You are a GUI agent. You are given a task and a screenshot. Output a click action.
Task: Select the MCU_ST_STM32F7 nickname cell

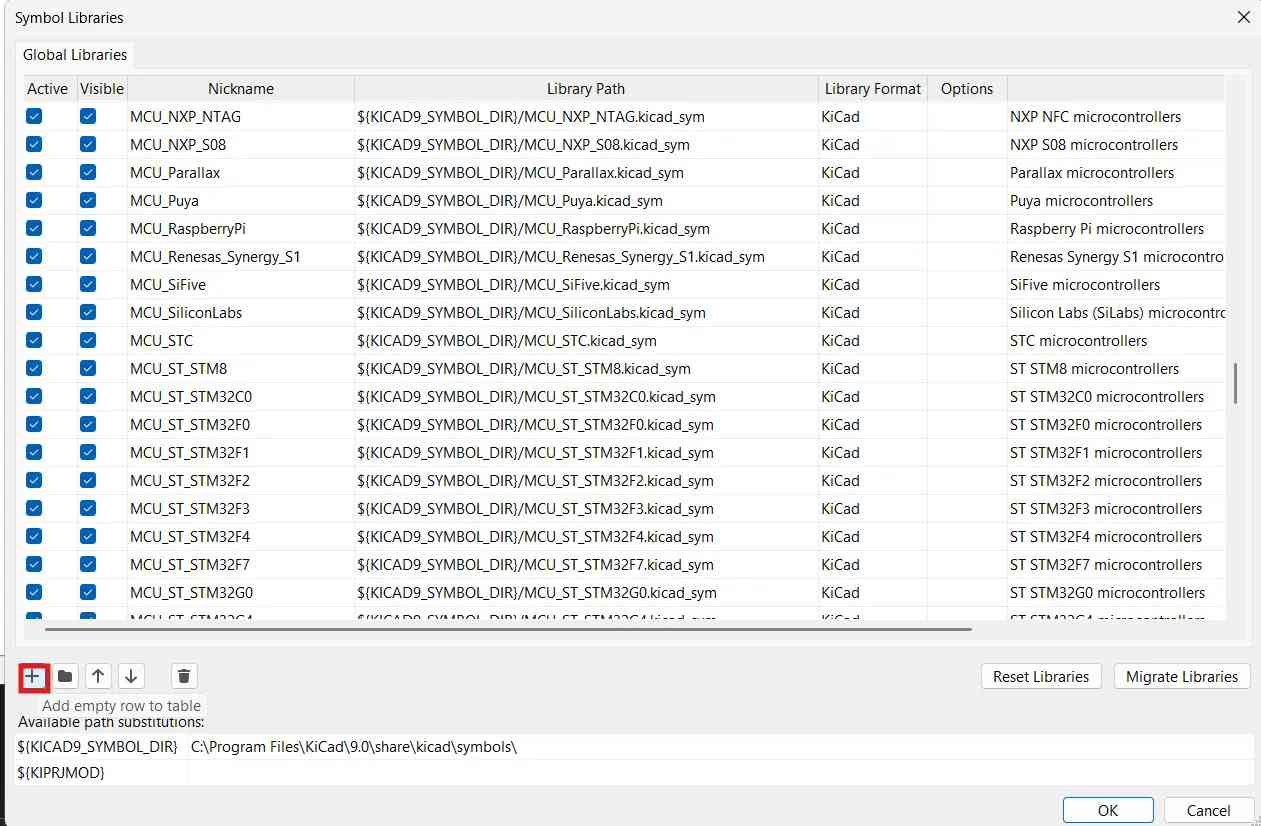tap(241, 564)
